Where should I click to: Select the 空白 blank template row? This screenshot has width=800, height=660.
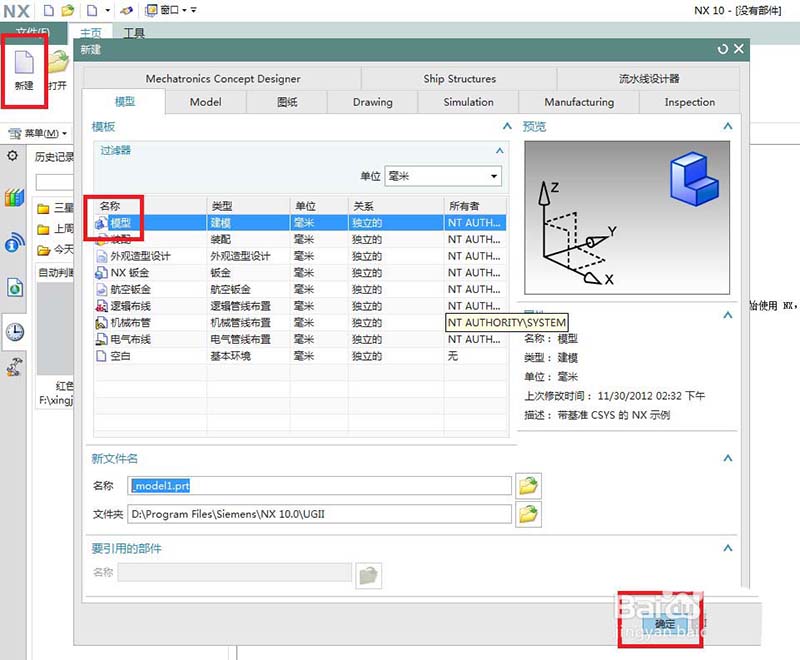tap(301, 356)
